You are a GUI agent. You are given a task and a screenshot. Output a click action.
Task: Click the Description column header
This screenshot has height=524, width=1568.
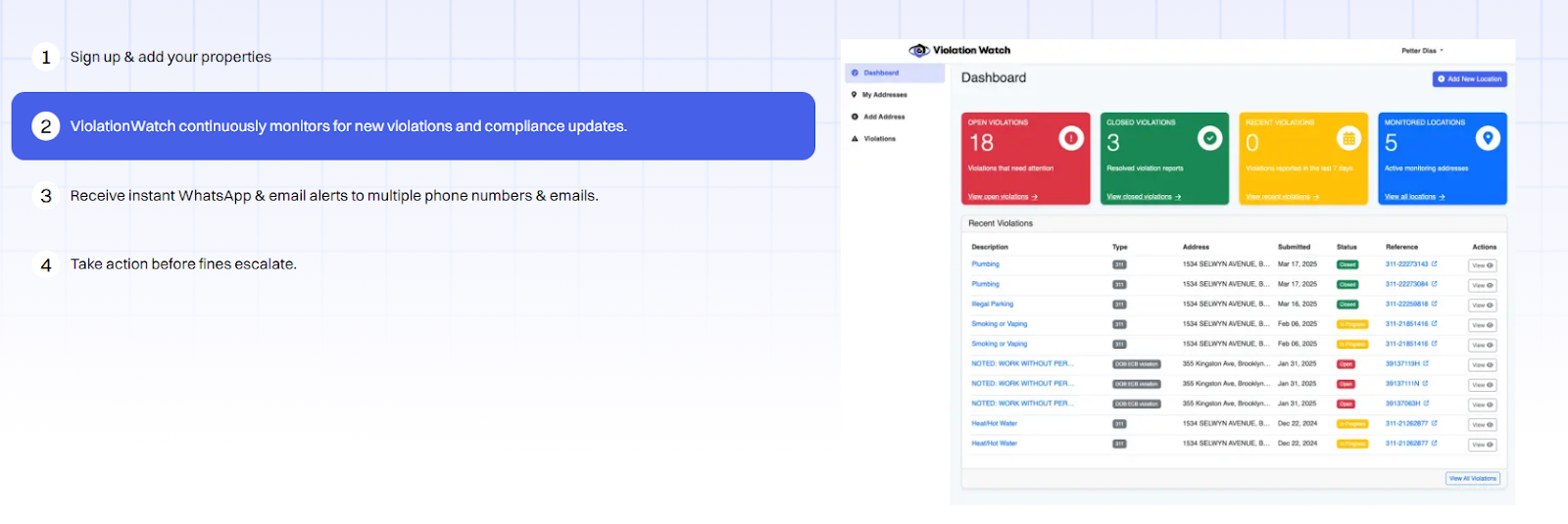coord(990,247)
